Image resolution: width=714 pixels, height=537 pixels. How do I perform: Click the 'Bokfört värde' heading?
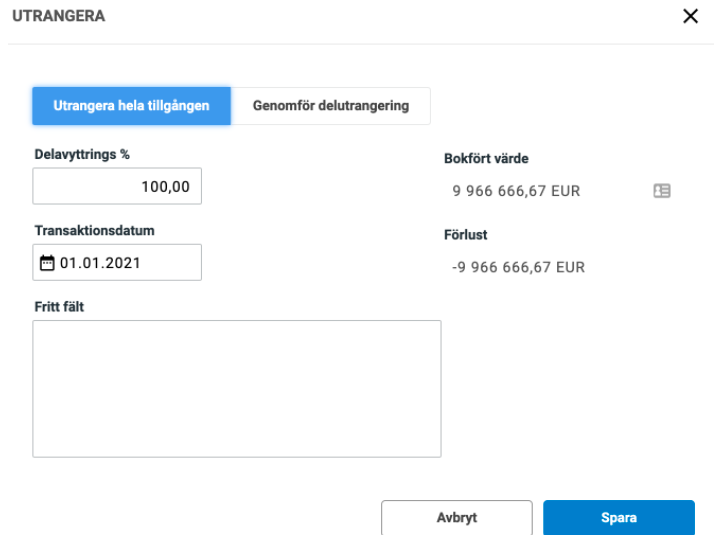(x=486, y=159)
